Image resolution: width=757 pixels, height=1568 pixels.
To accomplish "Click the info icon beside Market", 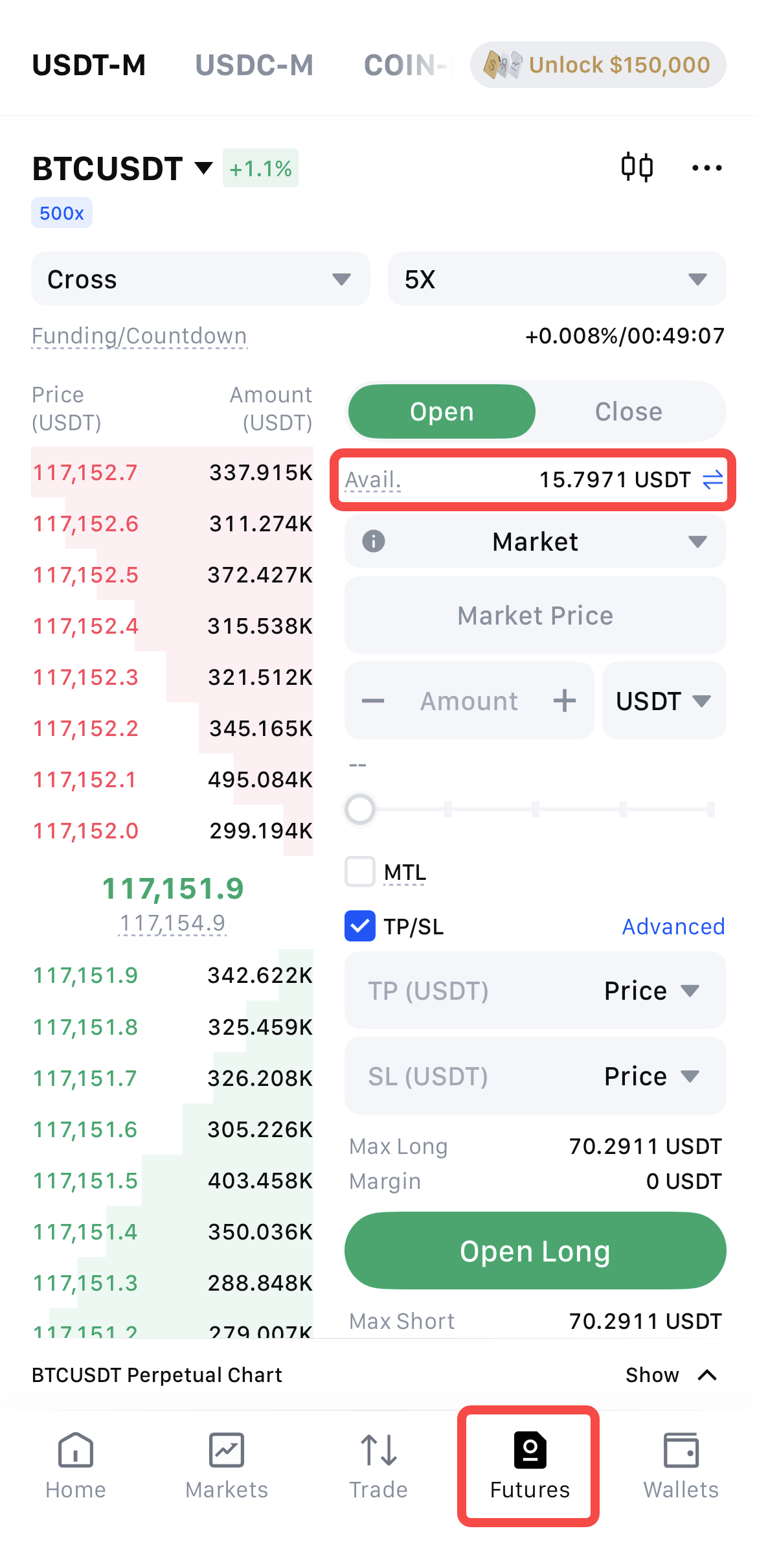I will 374,541.
